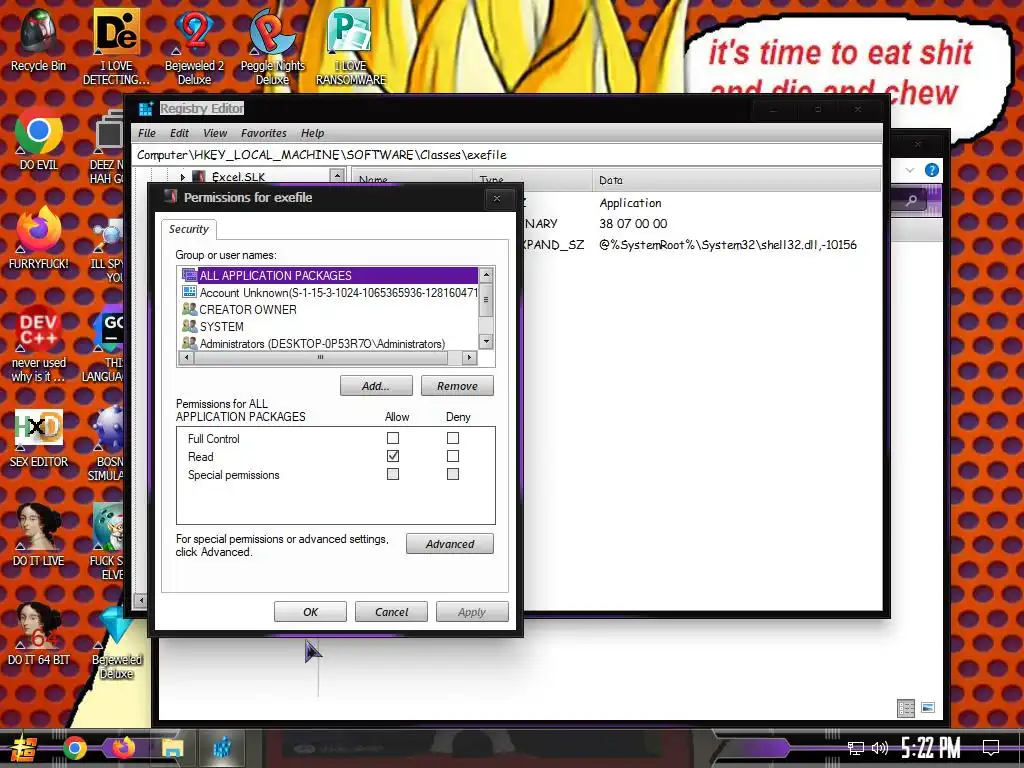Image resolution: width=1024 pixels, height=768 pixels.
Task: Click Deny checkbox for Special permissions
Action: (453, 474)
